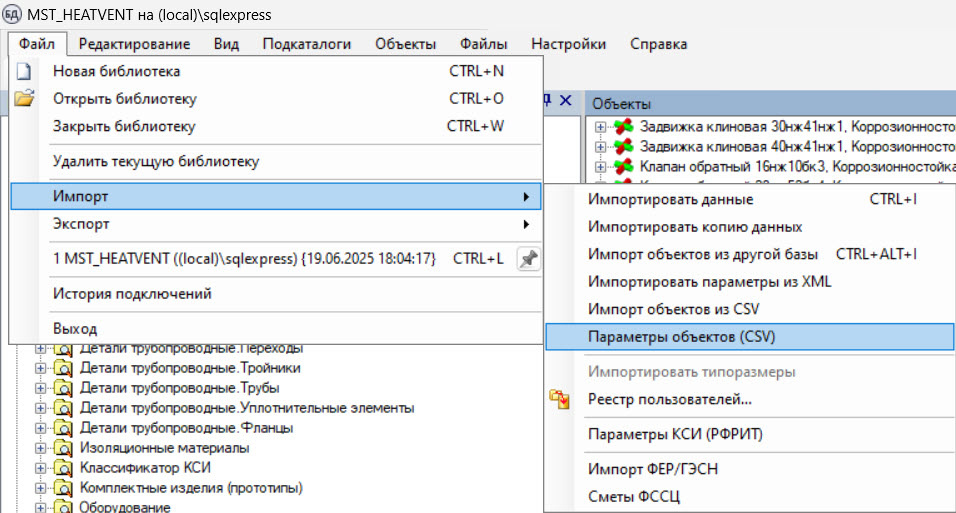This screenshot has width=956, height=513.
Task: Select Импорт ФЕР/ГЭСН
Action: (x=750, y=469)
